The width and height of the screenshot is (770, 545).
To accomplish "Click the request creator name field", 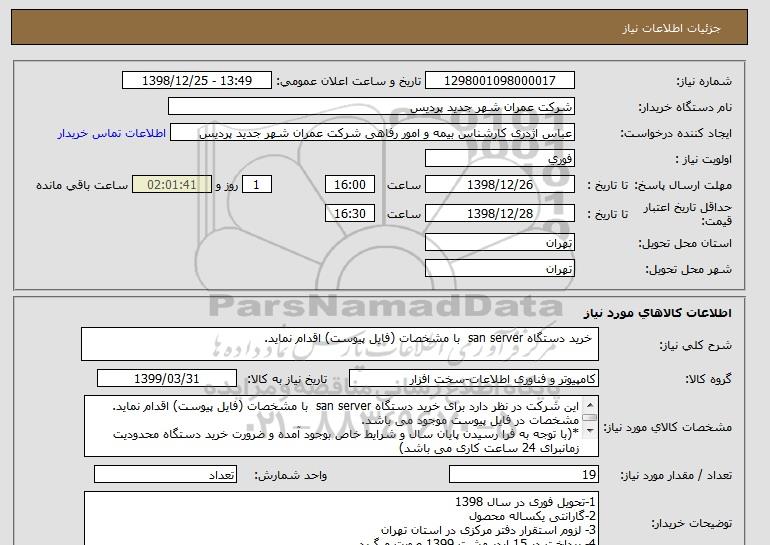I will point(372,133).
